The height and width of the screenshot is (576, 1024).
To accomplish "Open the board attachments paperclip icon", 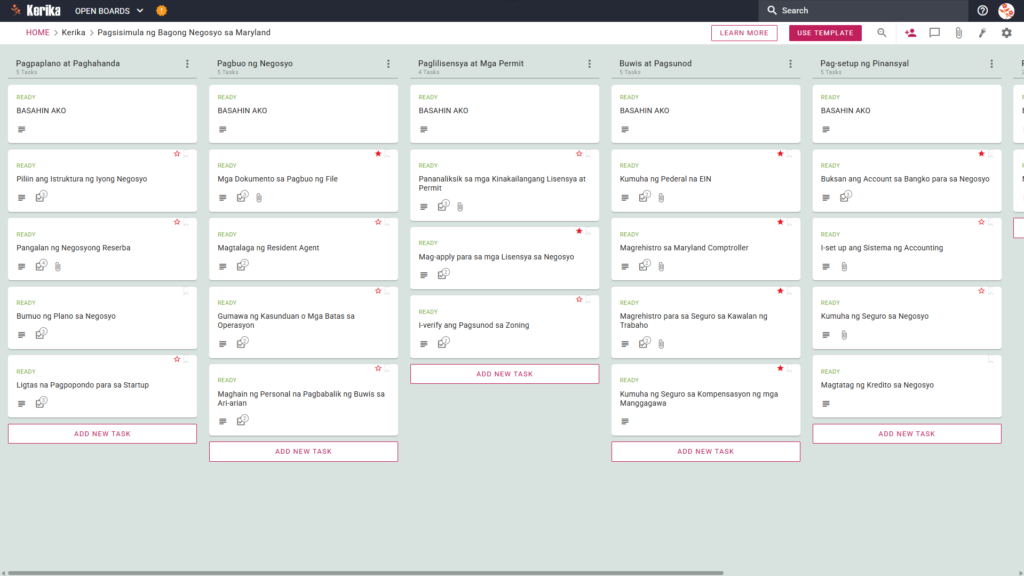I will [959, 33].
